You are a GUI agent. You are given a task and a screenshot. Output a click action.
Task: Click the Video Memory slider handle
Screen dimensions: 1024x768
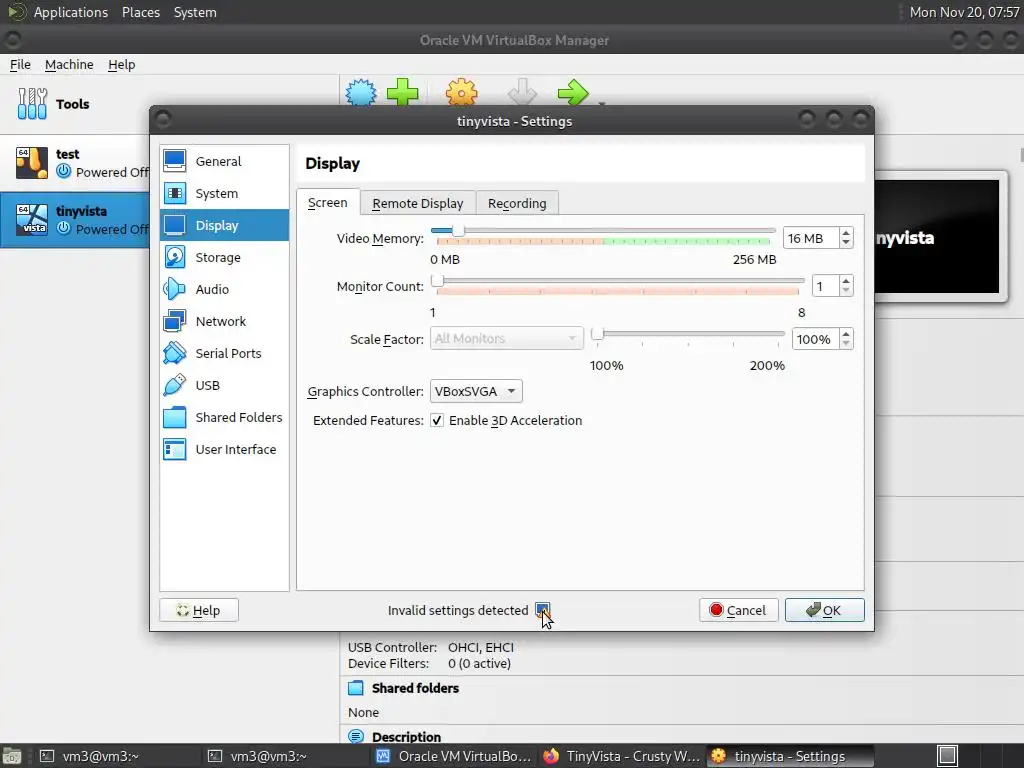(458, 231)
